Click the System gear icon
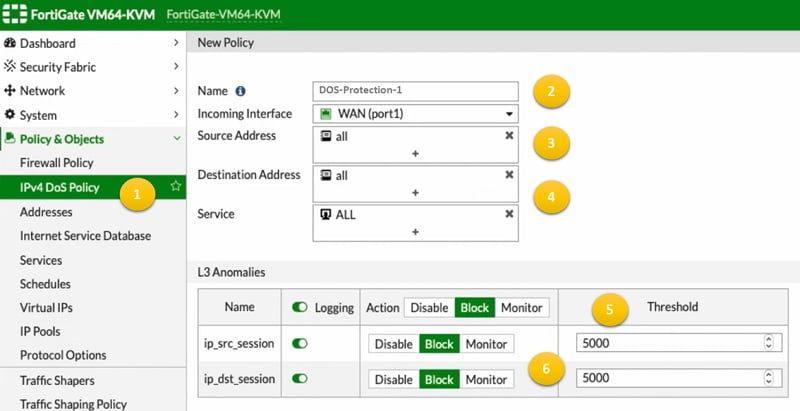Image resolution: width=800 pixels, height=411 pixels. pyautogui.click(x=10, y=115)
